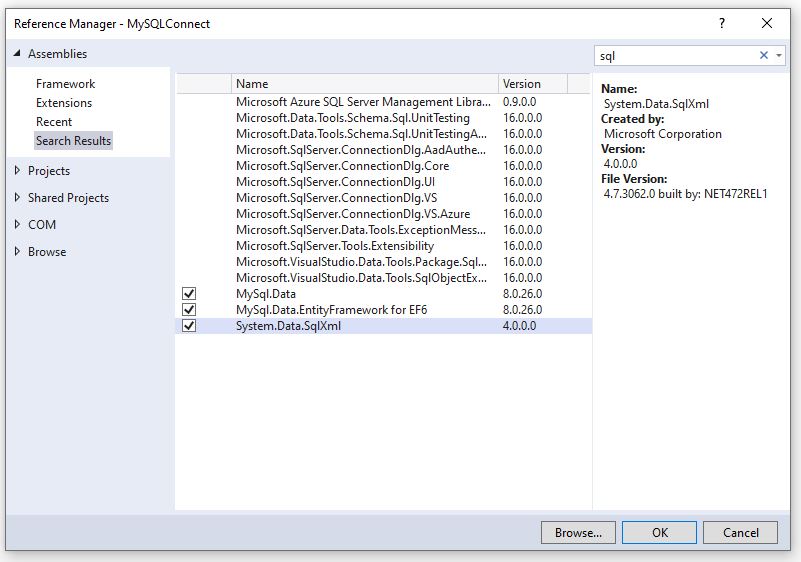Select the Framework assemblies category
801x562 pixels.
tap(65, 84)
